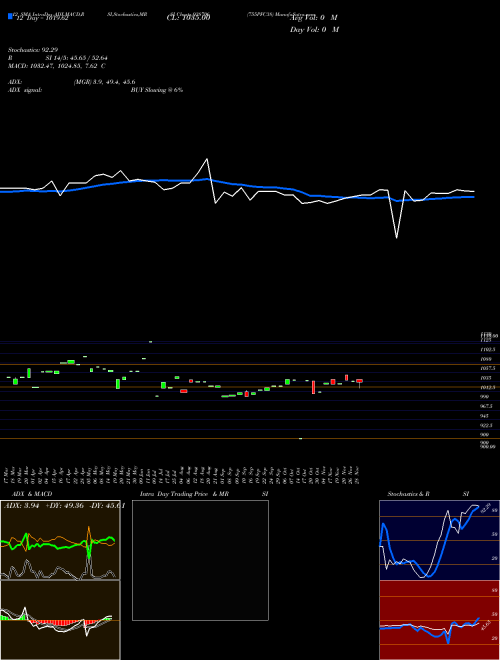Click the 'Avg Vol: 0 M' label
The height and width of the screenshot is (660, 500).
[314, 18]
